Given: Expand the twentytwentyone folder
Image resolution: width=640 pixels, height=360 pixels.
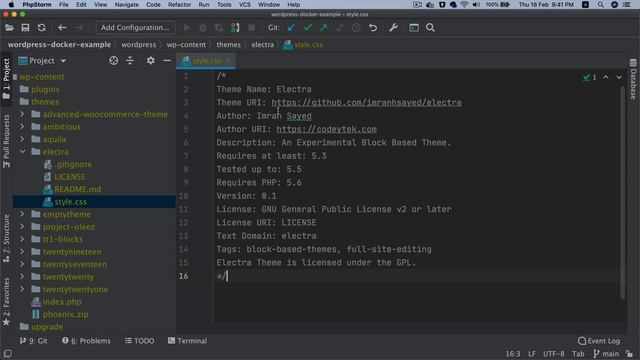Looking at the screenshot, I should coord(22,289).
